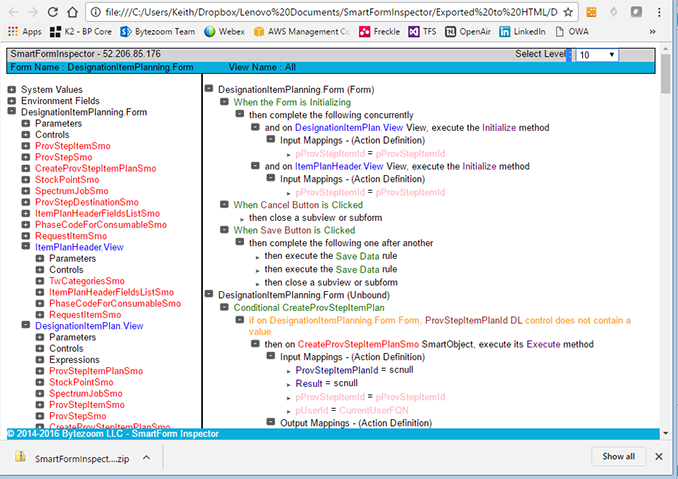
Task: Close the downloads bar
Action: click(x=659, y=457)
